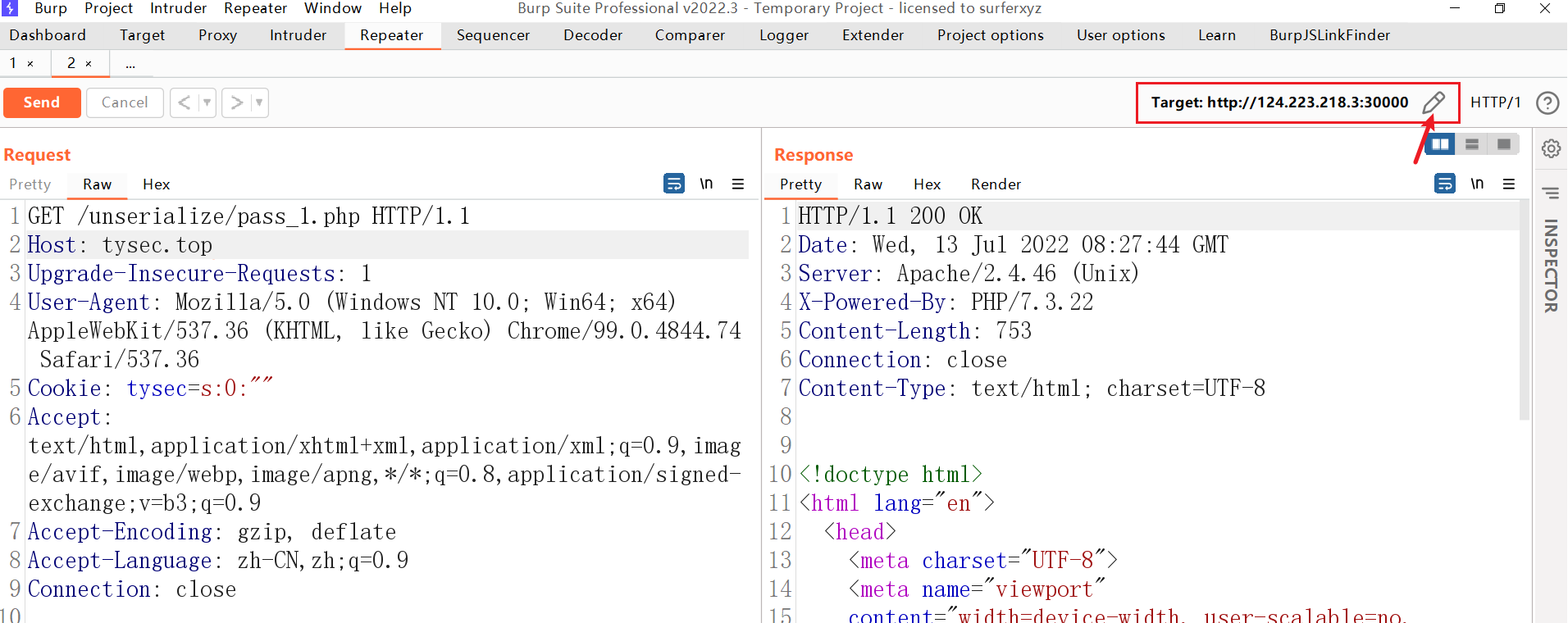Image resolution: width=1568 pixels, height=623 pixels.
Task: Switch Request view to Pretty
Action: pos(30,184)
